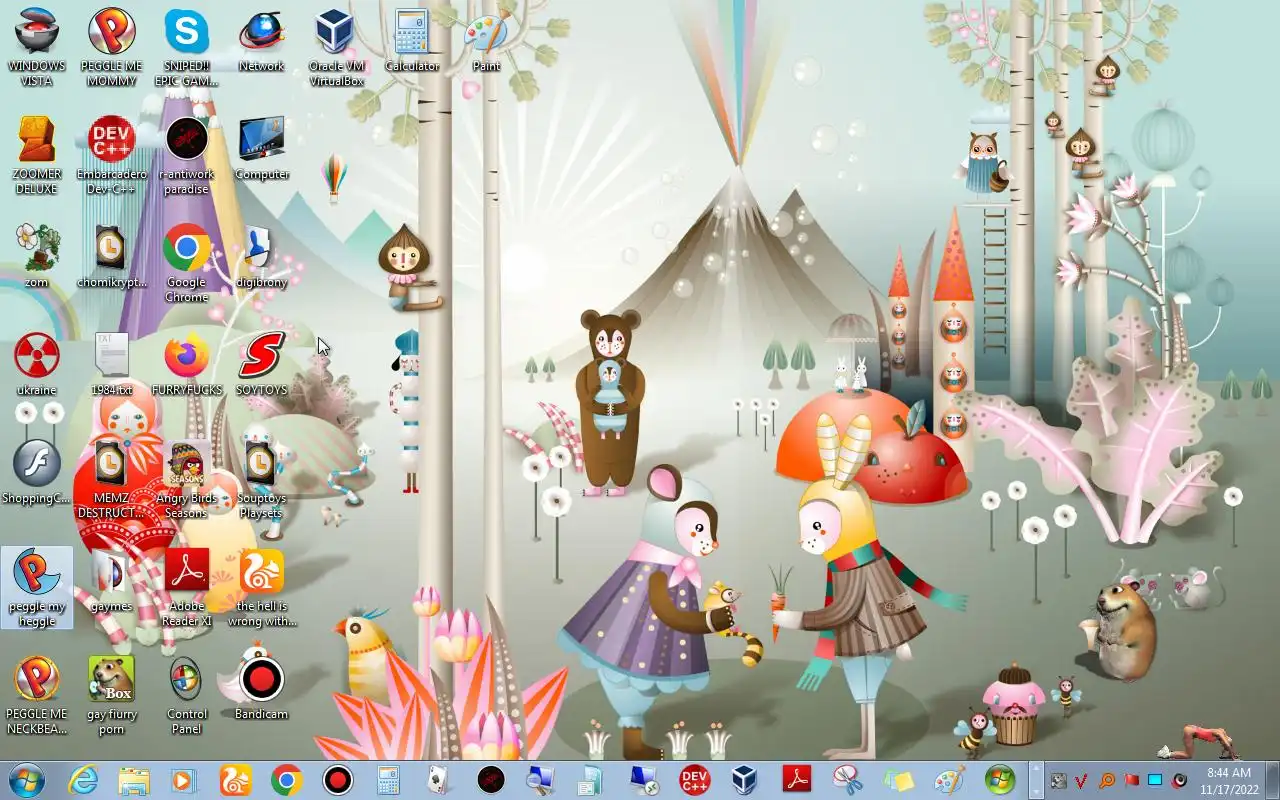
Task: Open Dev-C++ from the taskbar
Action: click(x=694, y=780)
